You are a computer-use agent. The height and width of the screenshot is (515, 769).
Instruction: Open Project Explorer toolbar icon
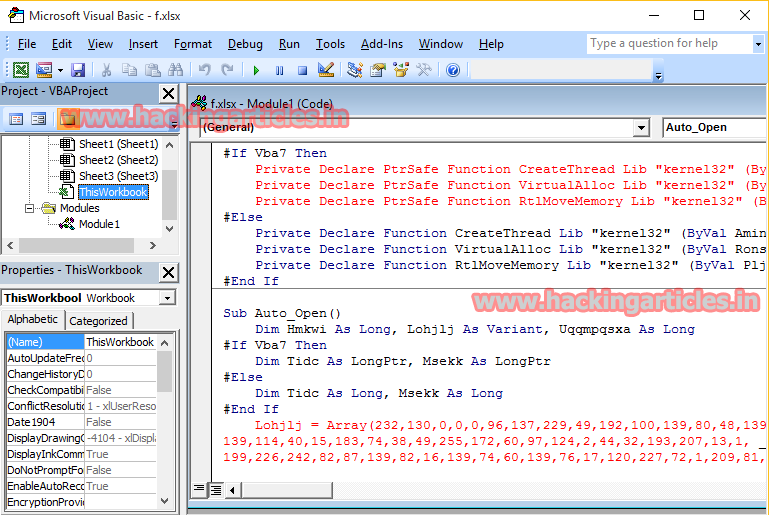point(355,70)
